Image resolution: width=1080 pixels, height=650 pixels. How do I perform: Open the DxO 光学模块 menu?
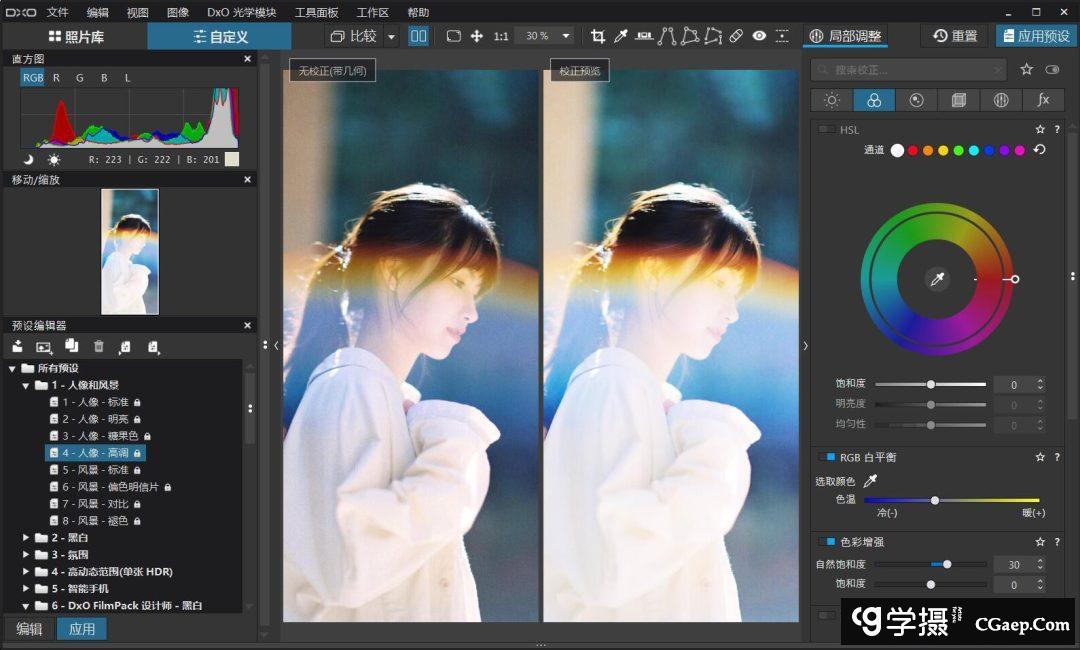click(x=241, y=12)
